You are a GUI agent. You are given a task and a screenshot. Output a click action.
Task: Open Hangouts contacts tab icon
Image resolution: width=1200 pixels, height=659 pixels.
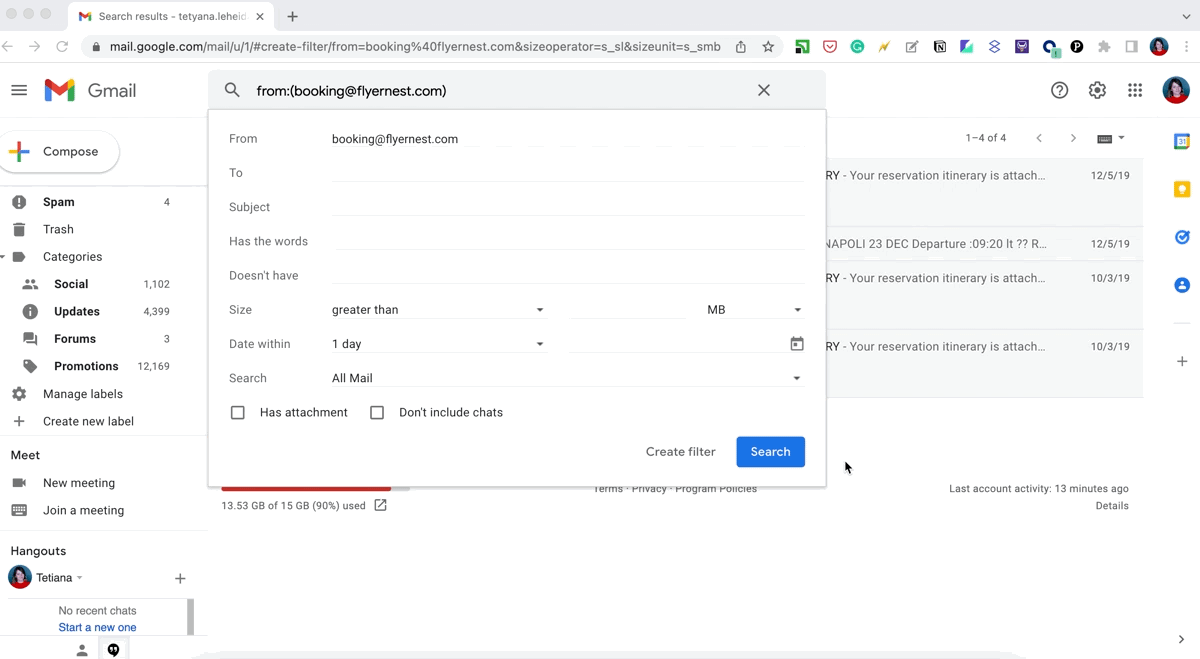coord(82,650)
